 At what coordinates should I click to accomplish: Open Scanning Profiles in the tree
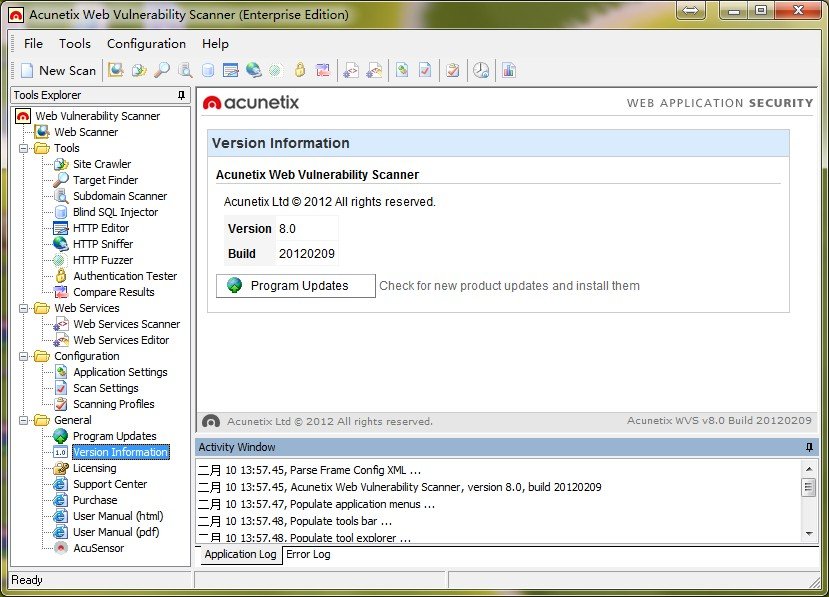click(114, 404)
